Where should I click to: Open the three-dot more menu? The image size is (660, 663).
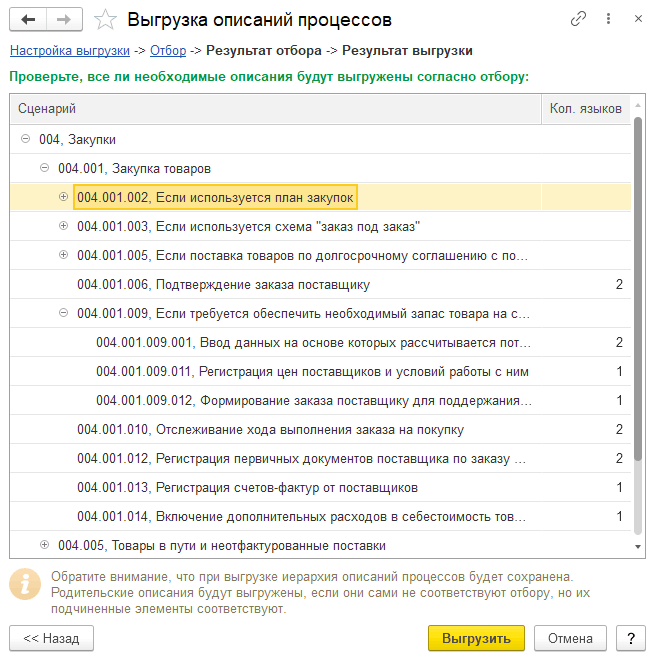[608, 19]
